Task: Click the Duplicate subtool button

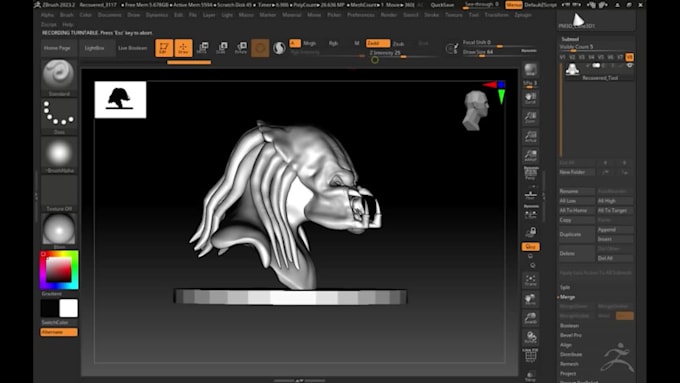Action: (576, 234)
